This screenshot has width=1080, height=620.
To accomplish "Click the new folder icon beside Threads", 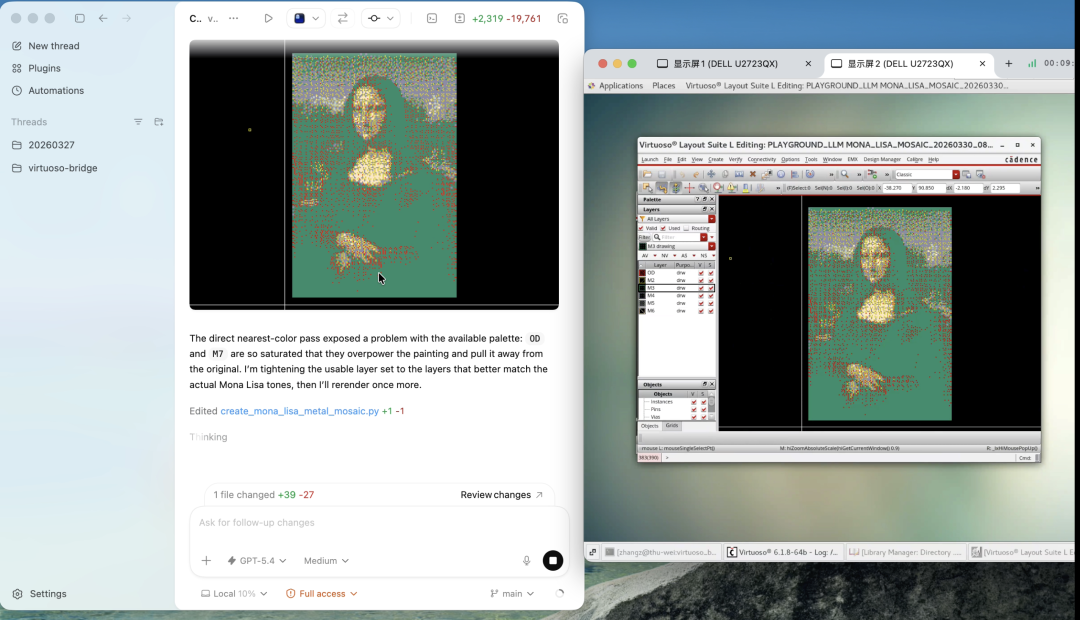I will (159, 122).
